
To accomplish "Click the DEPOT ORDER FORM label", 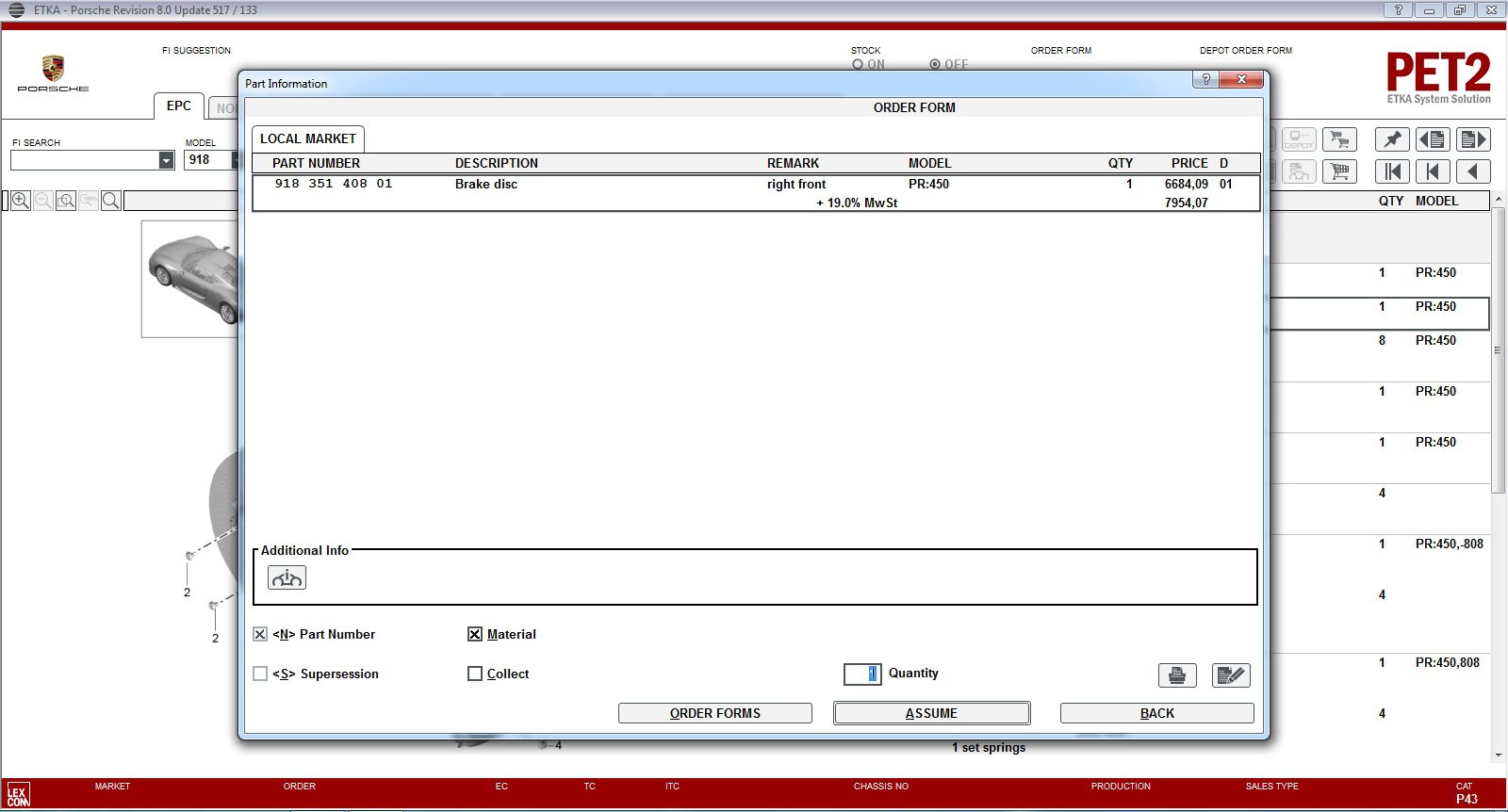I will [x=1246, y=51].
